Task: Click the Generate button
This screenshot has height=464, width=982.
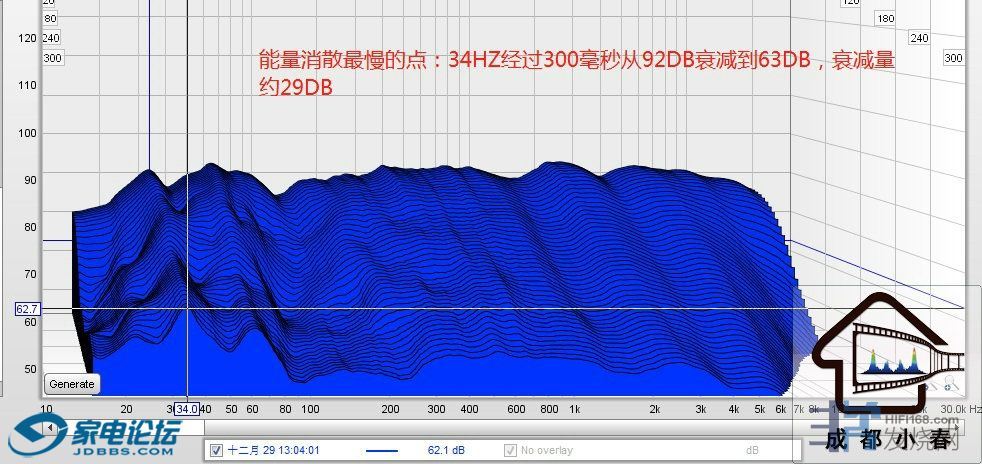Action: 72,384
